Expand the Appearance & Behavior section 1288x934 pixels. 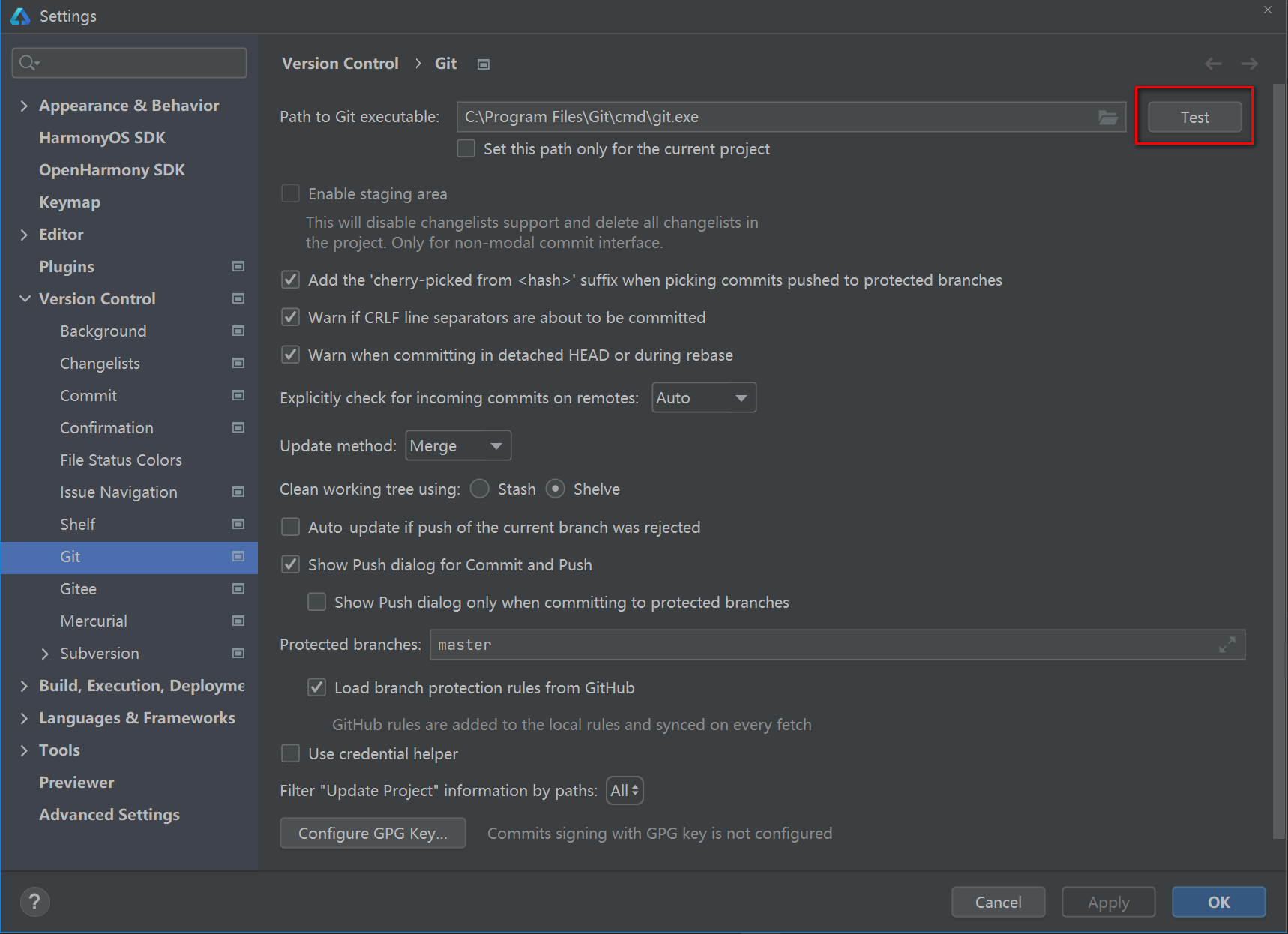(24, 105)
